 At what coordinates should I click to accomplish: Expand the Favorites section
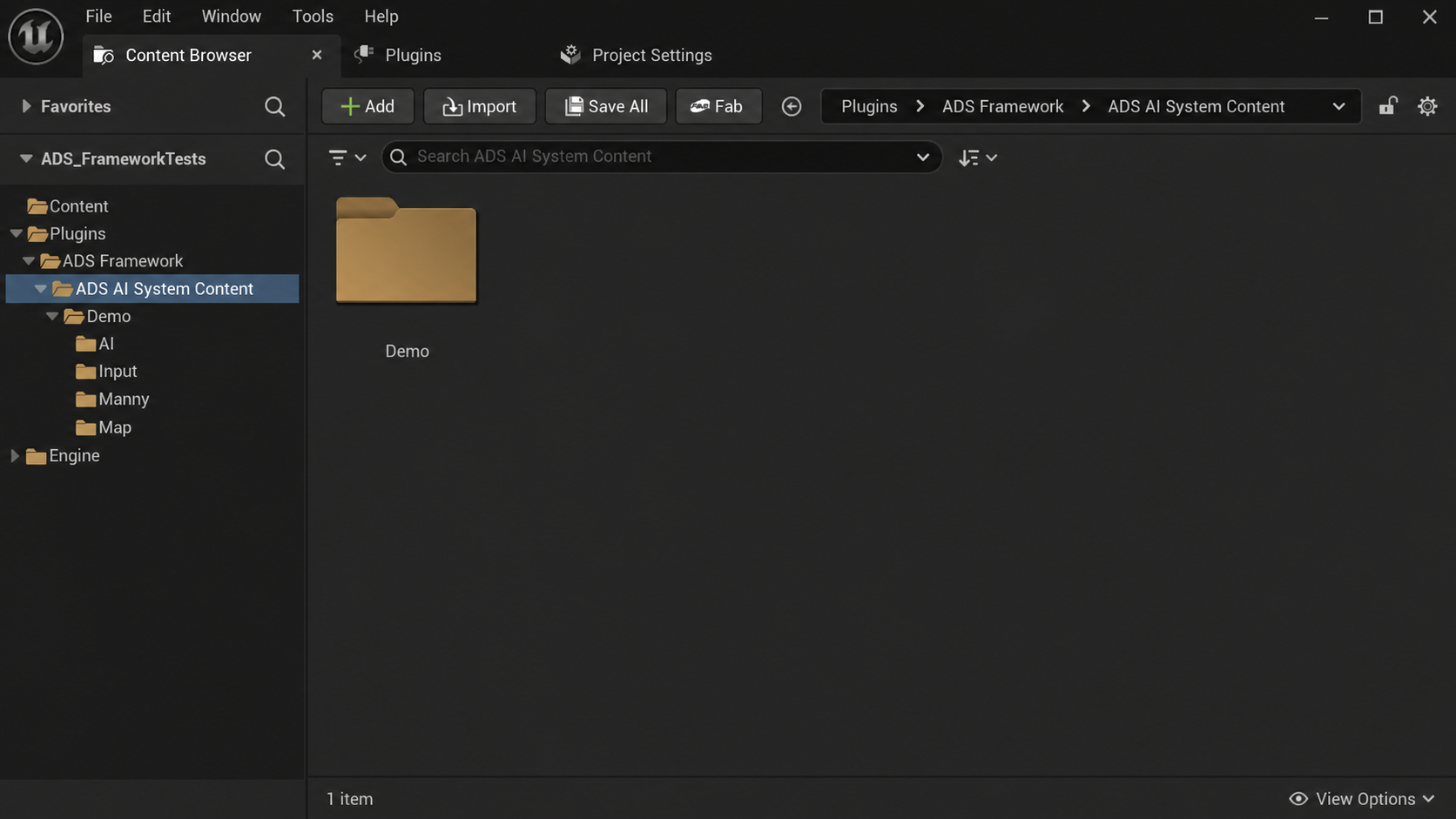tap(26, 106)
